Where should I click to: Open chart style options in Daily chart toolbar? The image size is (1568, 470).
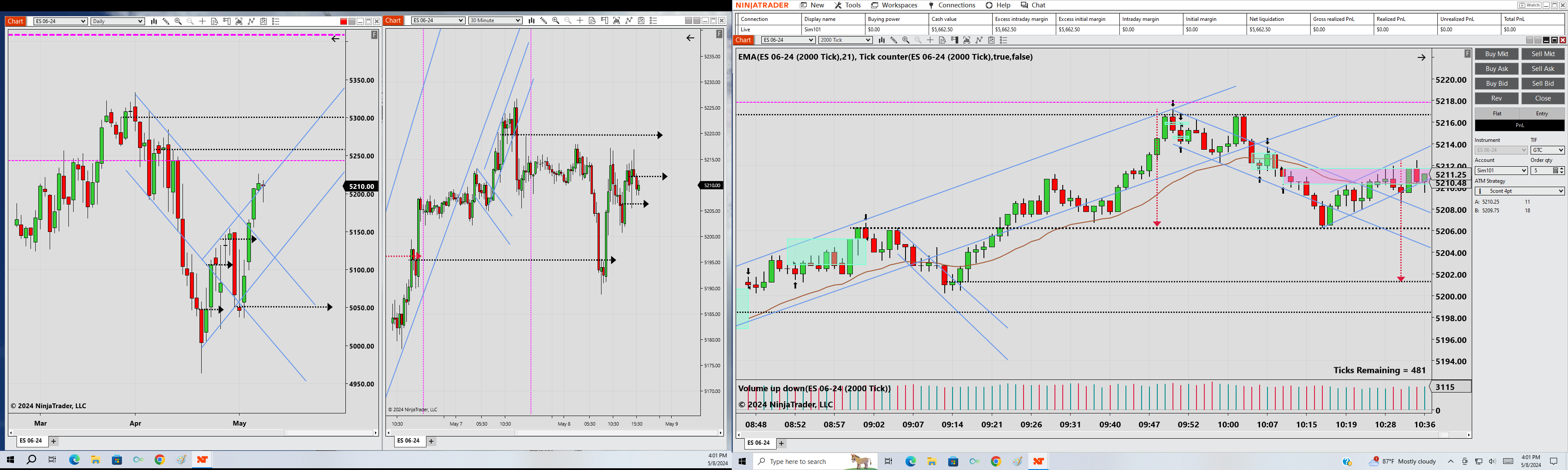(154, 21)
